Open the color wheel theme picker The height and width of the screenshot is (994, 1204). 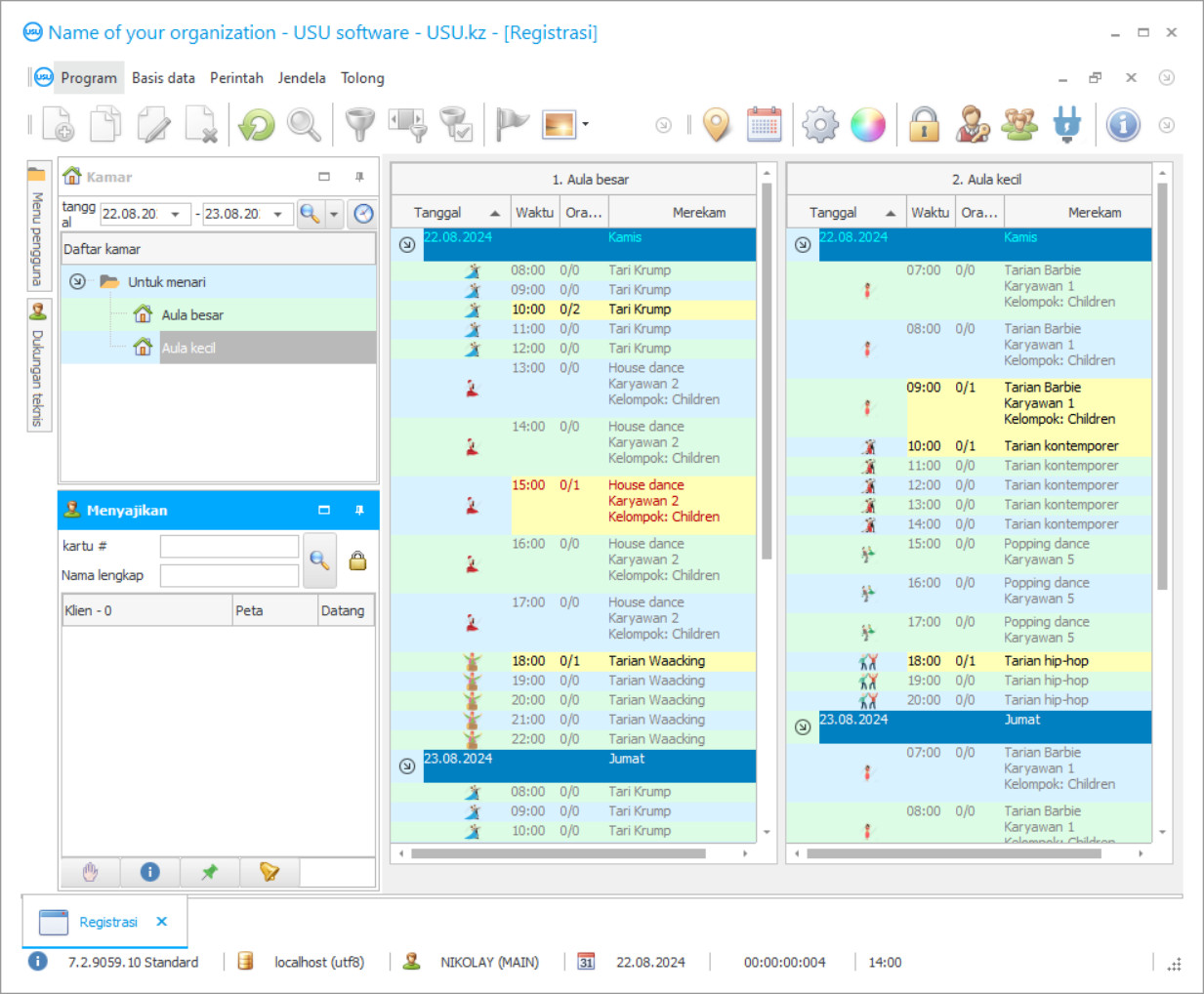[x=867, y=125]
